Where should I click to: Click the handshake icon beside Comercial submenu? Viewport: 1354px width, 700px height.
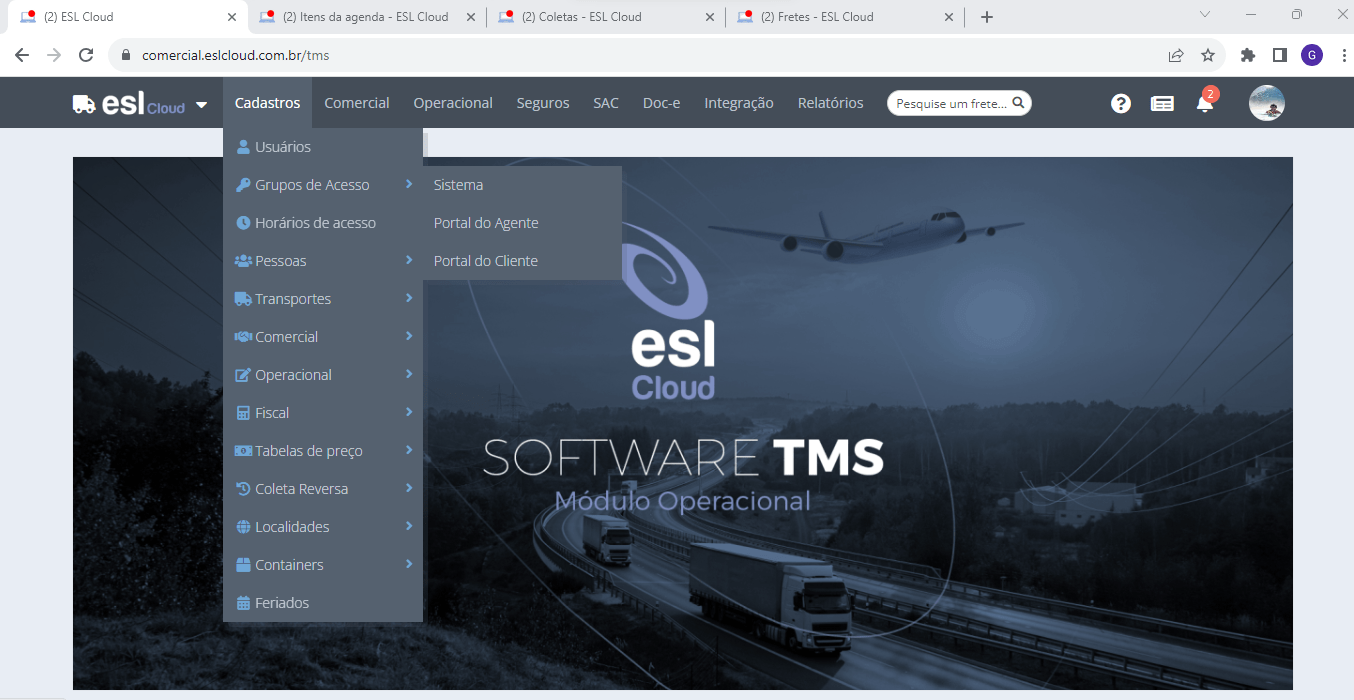(243, 337)
